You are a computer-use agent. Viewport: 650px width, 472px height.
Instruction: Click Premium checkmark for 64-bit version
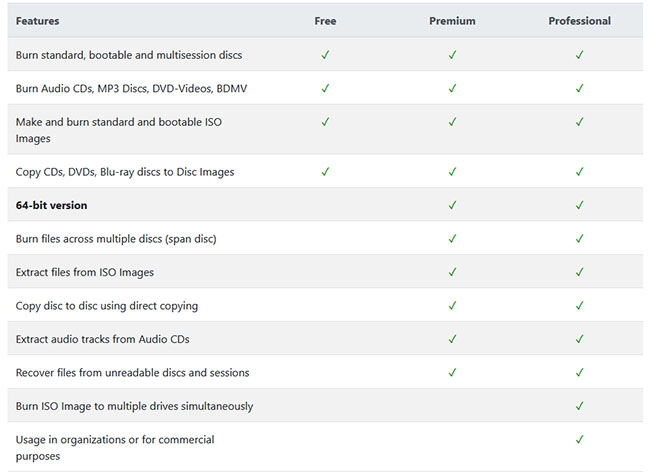click(452, 205)
